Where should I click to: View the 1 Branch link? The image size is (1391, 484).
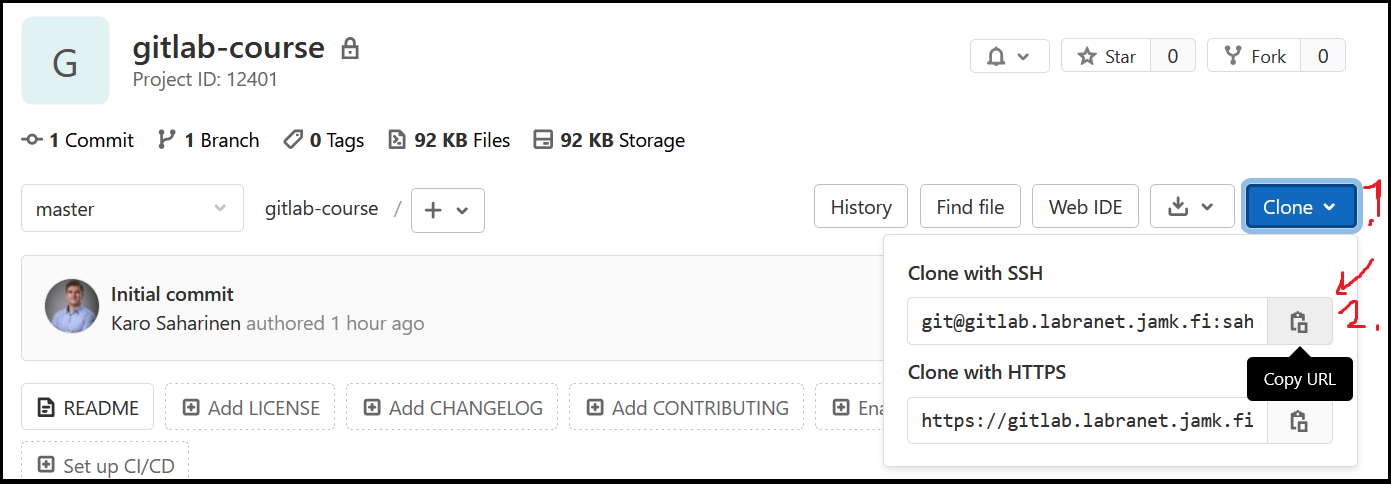click(209, 140)
